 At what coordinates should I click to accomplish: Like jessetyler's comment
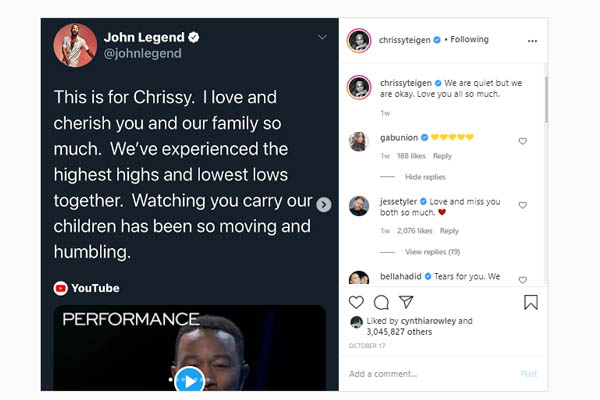tap(523, 205)
